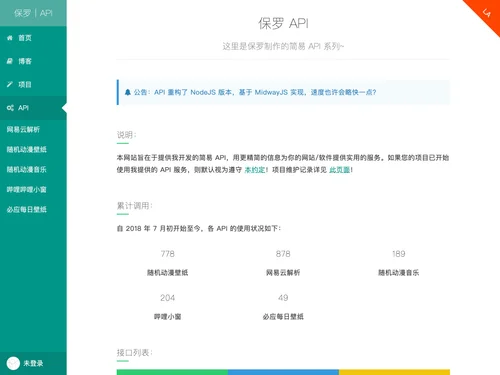Open the 此页面 maintenance log link
The width and height of the screenshot is (500, 375).
(339, 170)
